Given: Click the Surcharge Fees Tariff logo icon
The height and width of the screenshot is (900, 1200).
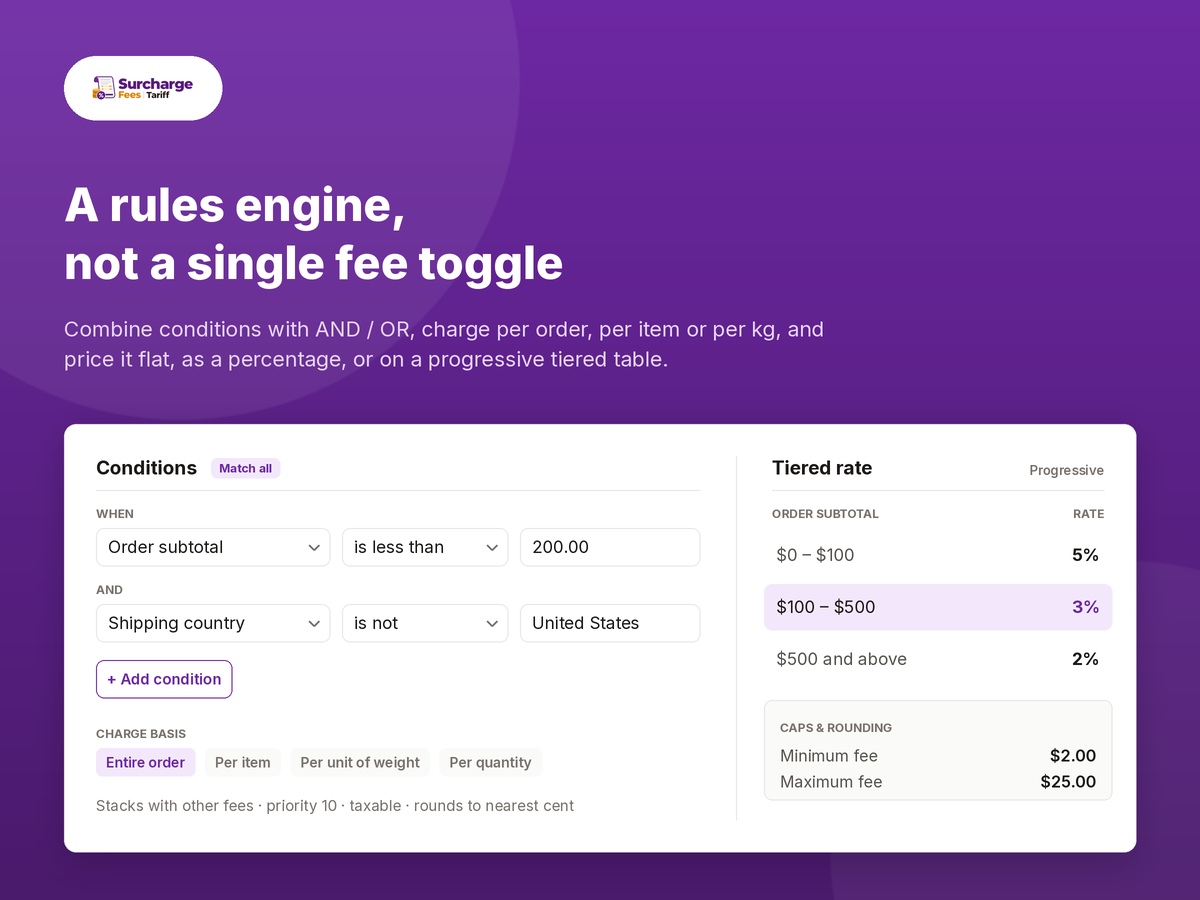Looking at the screenshot, I should [104, 88].
